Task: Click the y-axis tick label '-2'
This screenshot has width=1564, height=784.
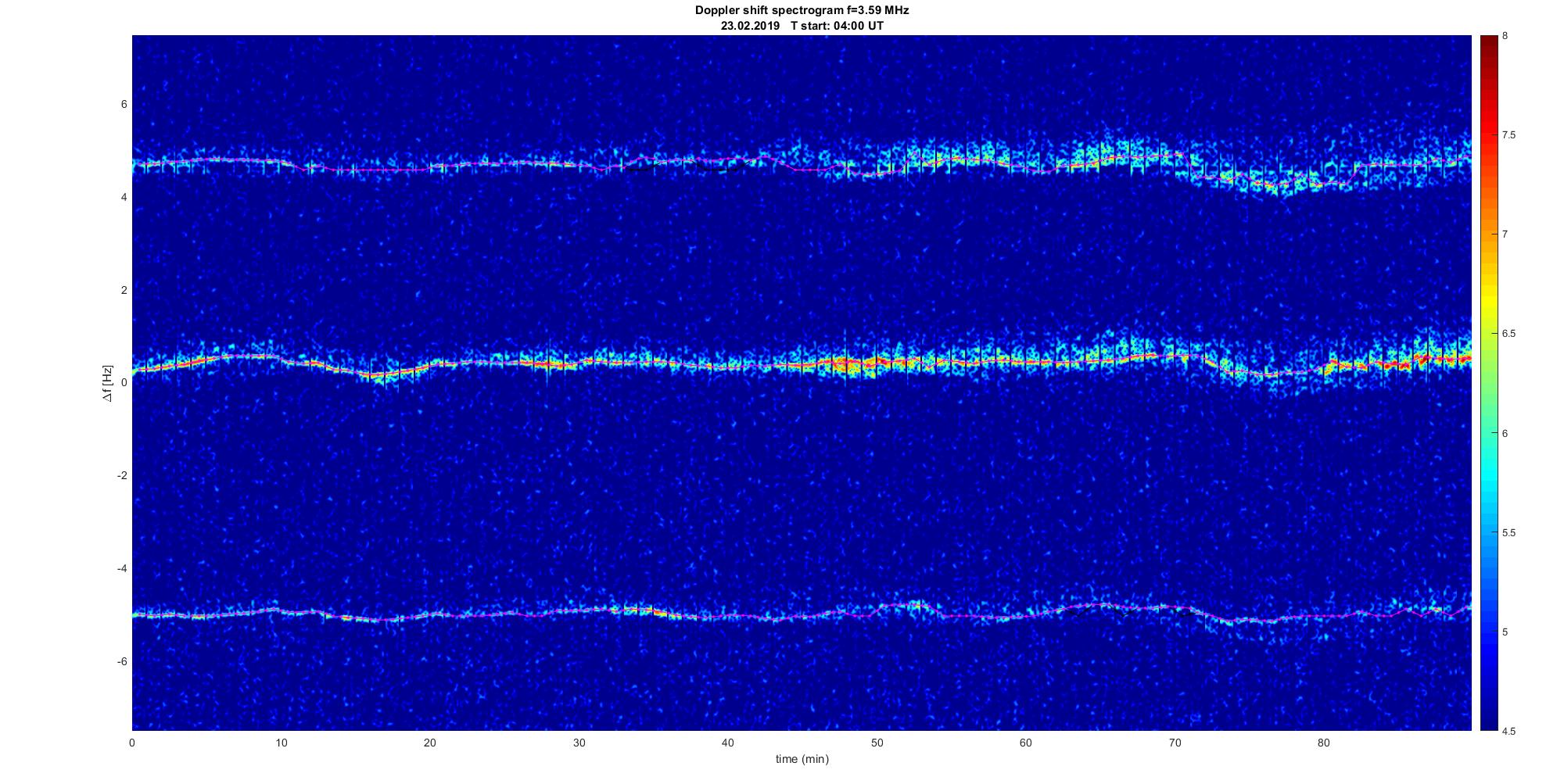Action: point(121,476)
